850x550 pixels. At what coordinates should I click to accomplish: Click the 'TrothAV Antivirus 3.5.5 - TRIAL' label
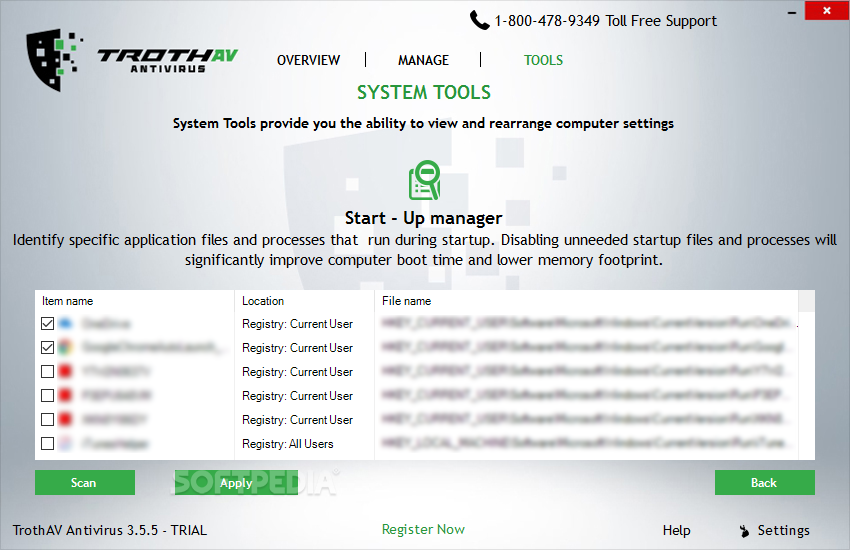pos(110,530)
